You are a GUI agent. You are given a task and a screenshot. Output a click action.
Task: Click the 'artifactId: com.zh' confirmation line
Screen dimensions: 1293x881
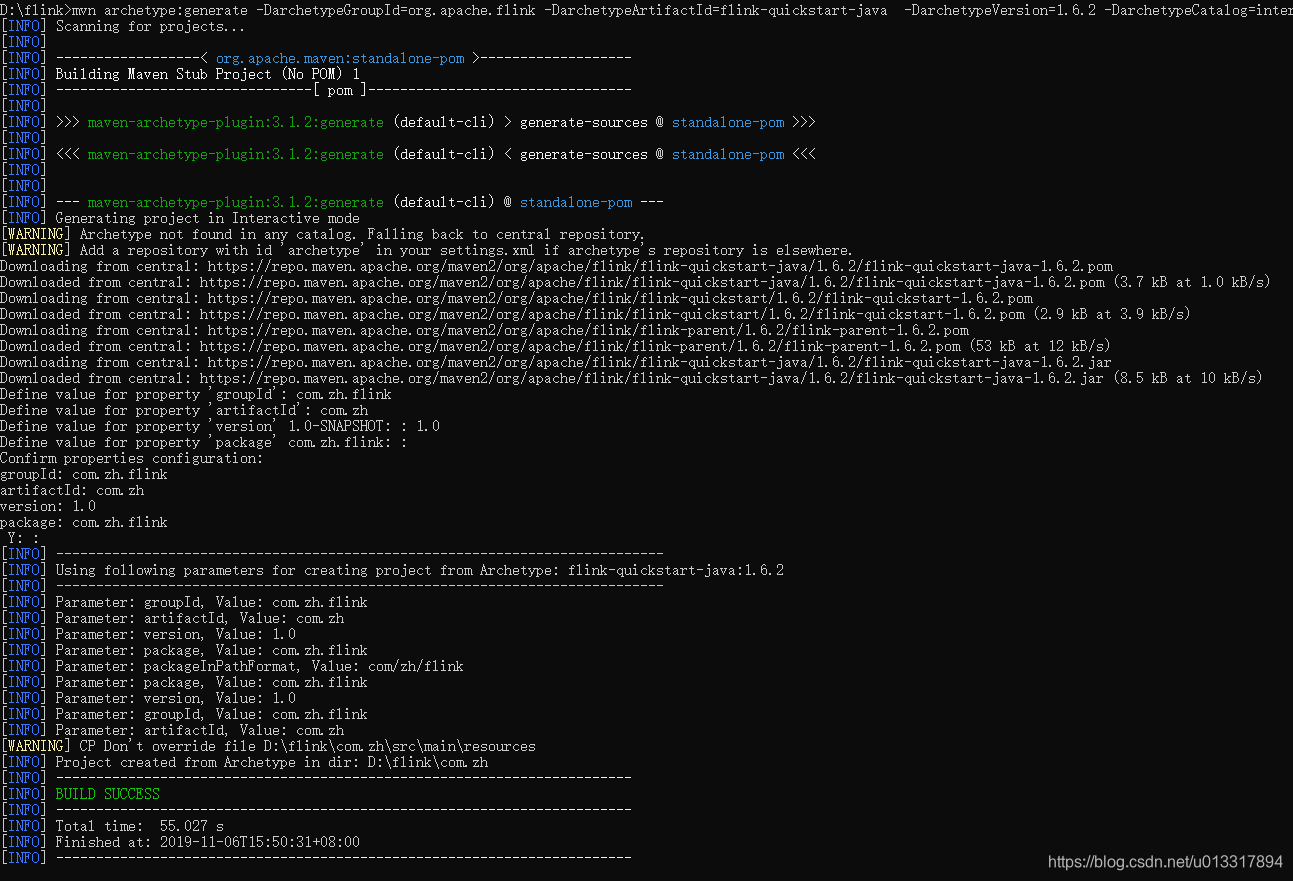[72, 490]
